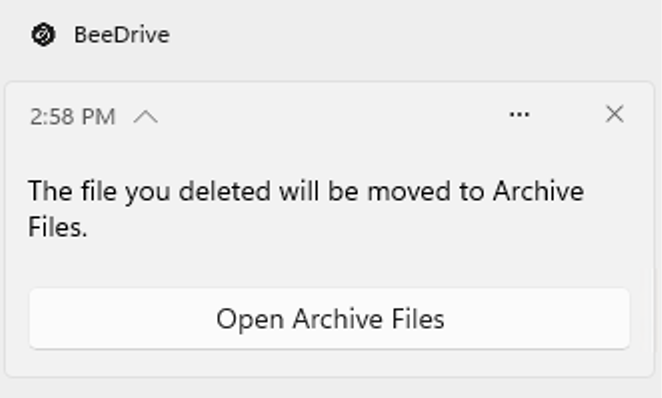Click the deleted file notification message
The width and height of the screenshot is (662, 398).
306,209
